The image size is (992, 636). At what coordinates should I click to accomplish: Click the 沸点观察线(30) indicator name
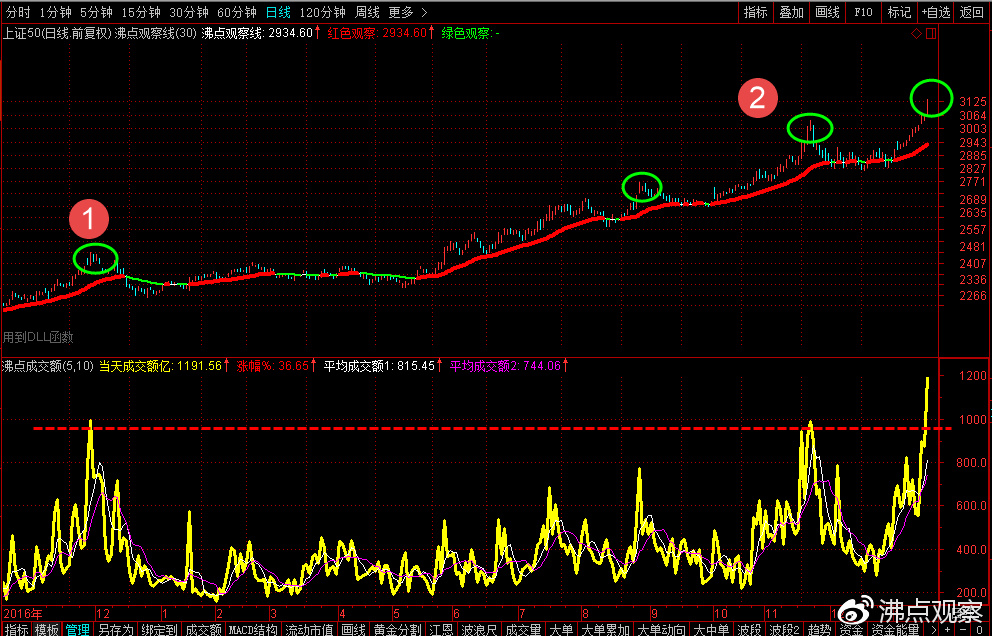tap(156, 34)
